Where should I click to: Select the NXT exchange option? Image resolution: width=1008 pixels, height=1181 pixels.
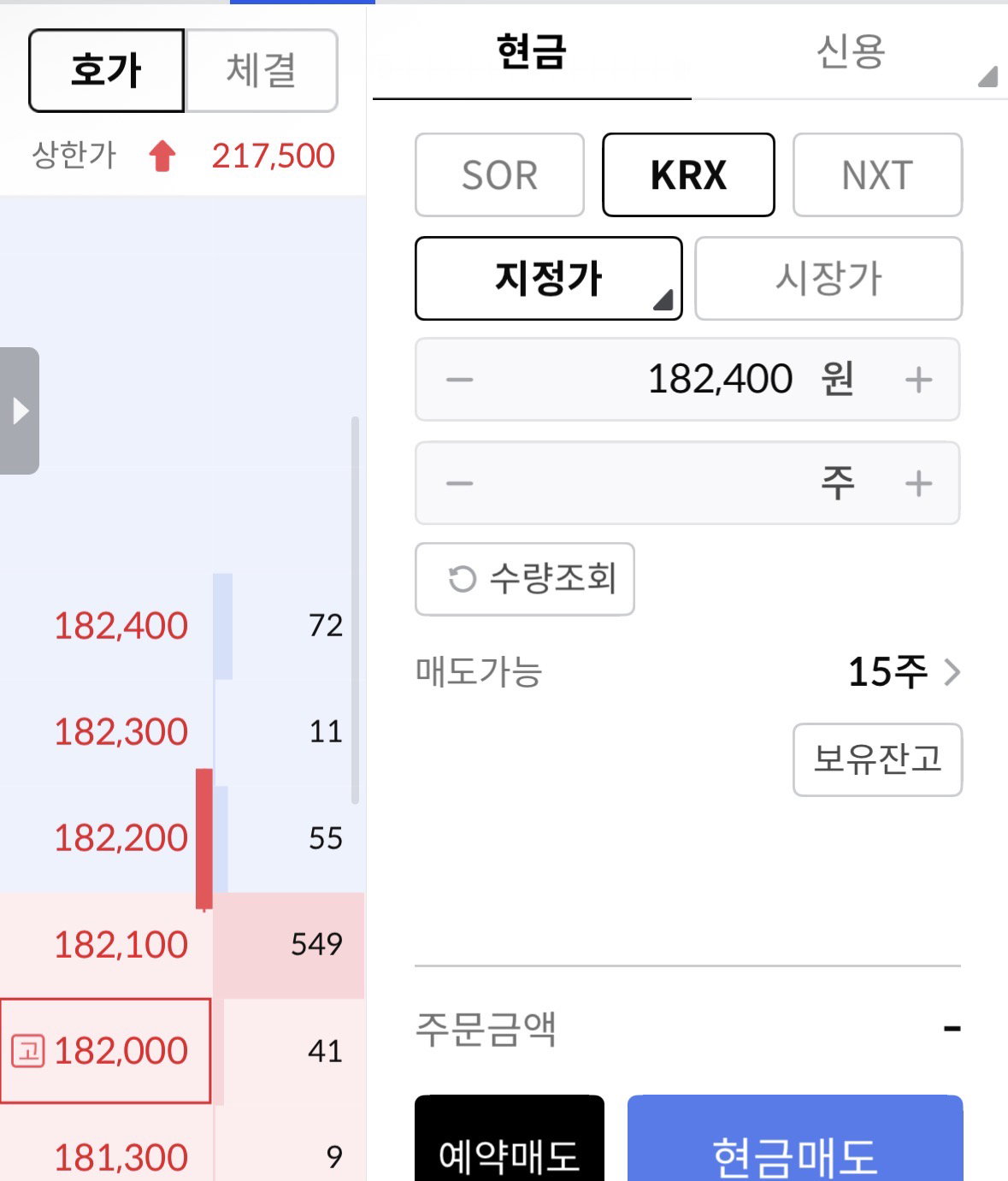(x=877, y=174)
